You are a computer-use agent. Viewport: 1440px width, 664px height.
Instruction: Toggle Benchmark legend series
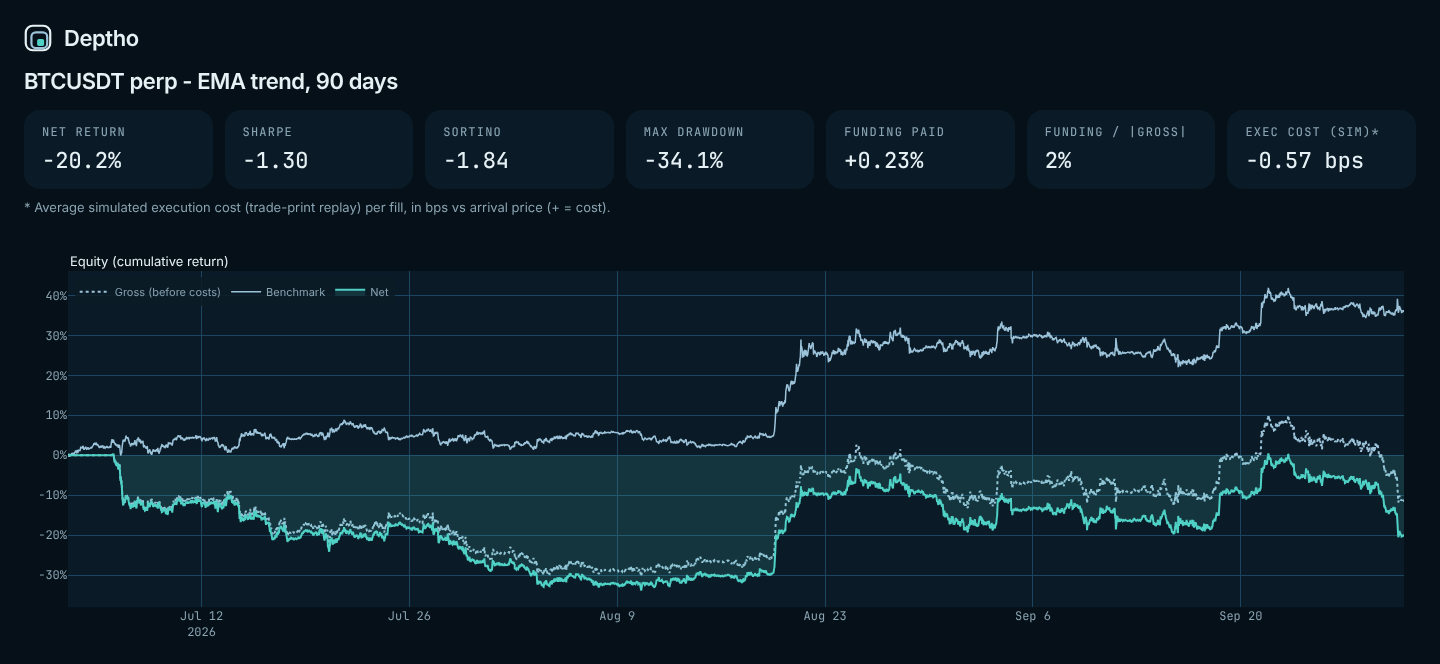[278, 292]
